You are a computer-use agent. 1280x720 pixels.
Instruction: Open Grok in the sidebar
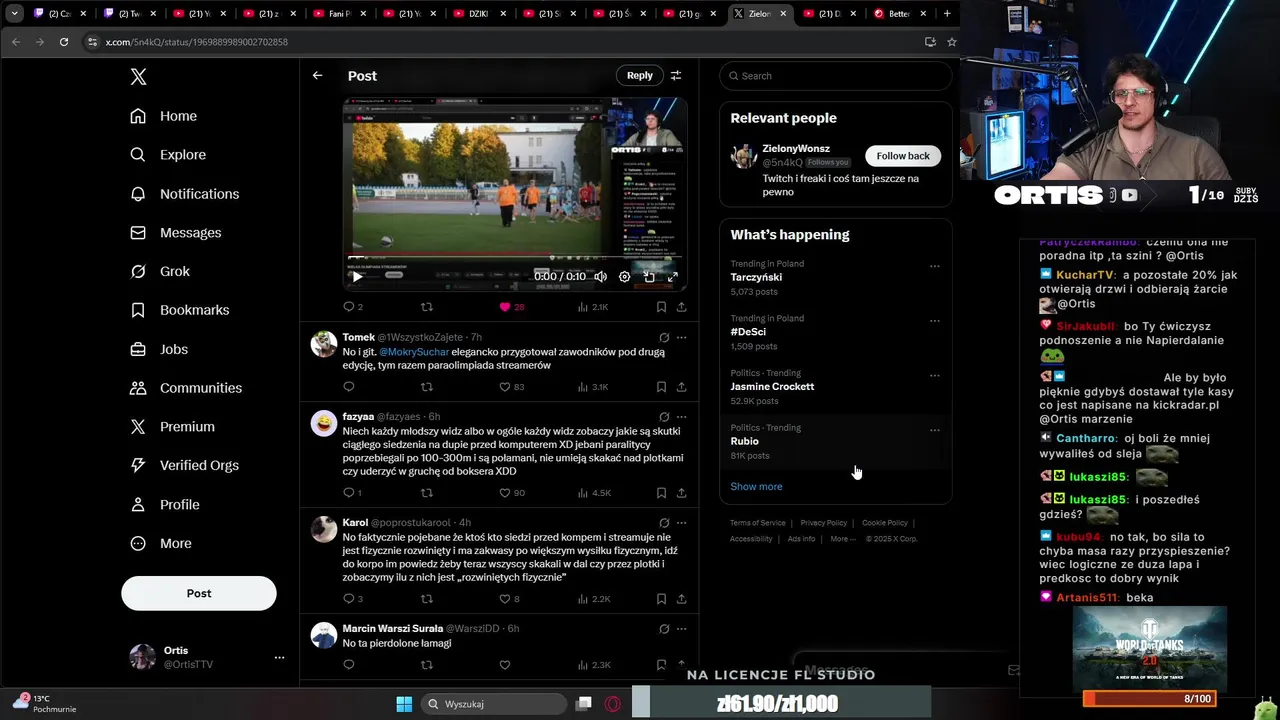160,271
